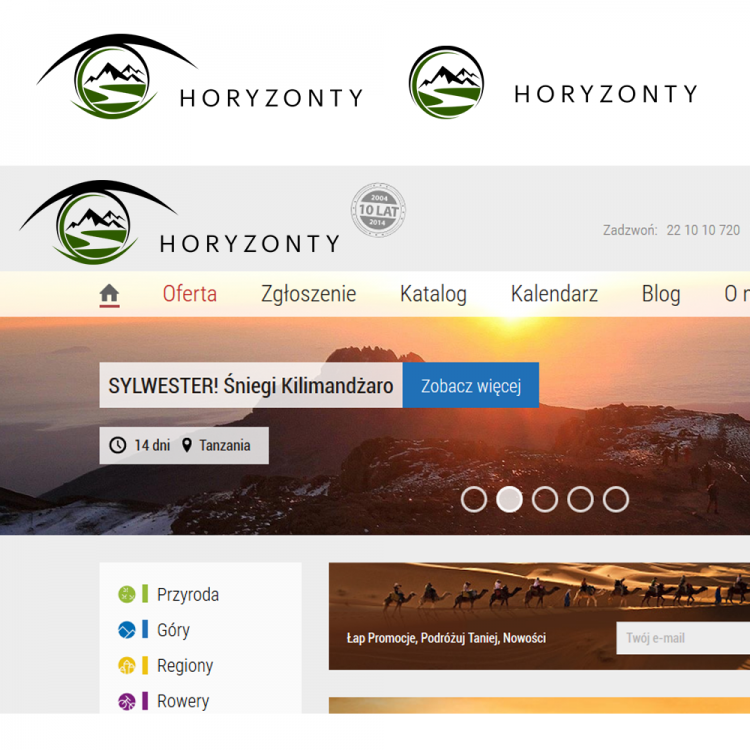This screenshot has width=750, height=750.
Task: Open the Oferta menu item
Action: pos(190,294)
